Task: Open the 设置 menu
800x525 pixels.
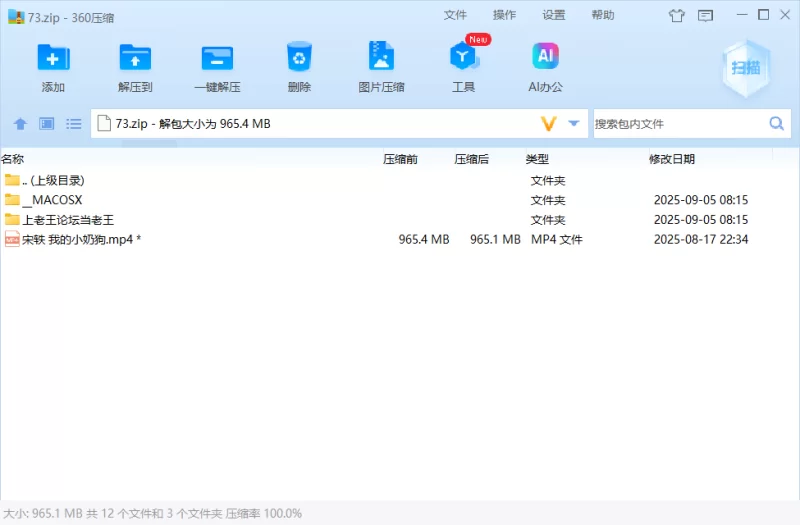Action: (554, 15)
